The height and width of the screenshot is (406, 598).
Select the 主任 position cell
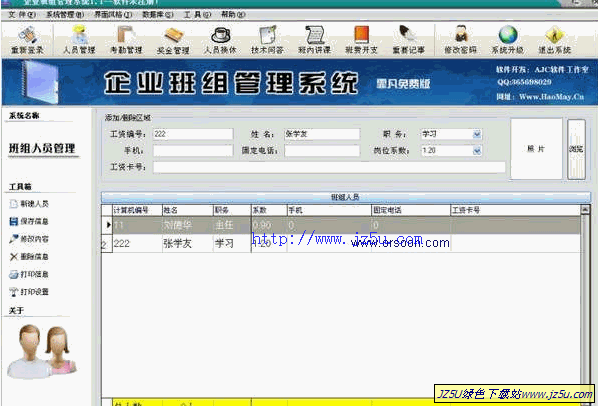click(232, 225)
